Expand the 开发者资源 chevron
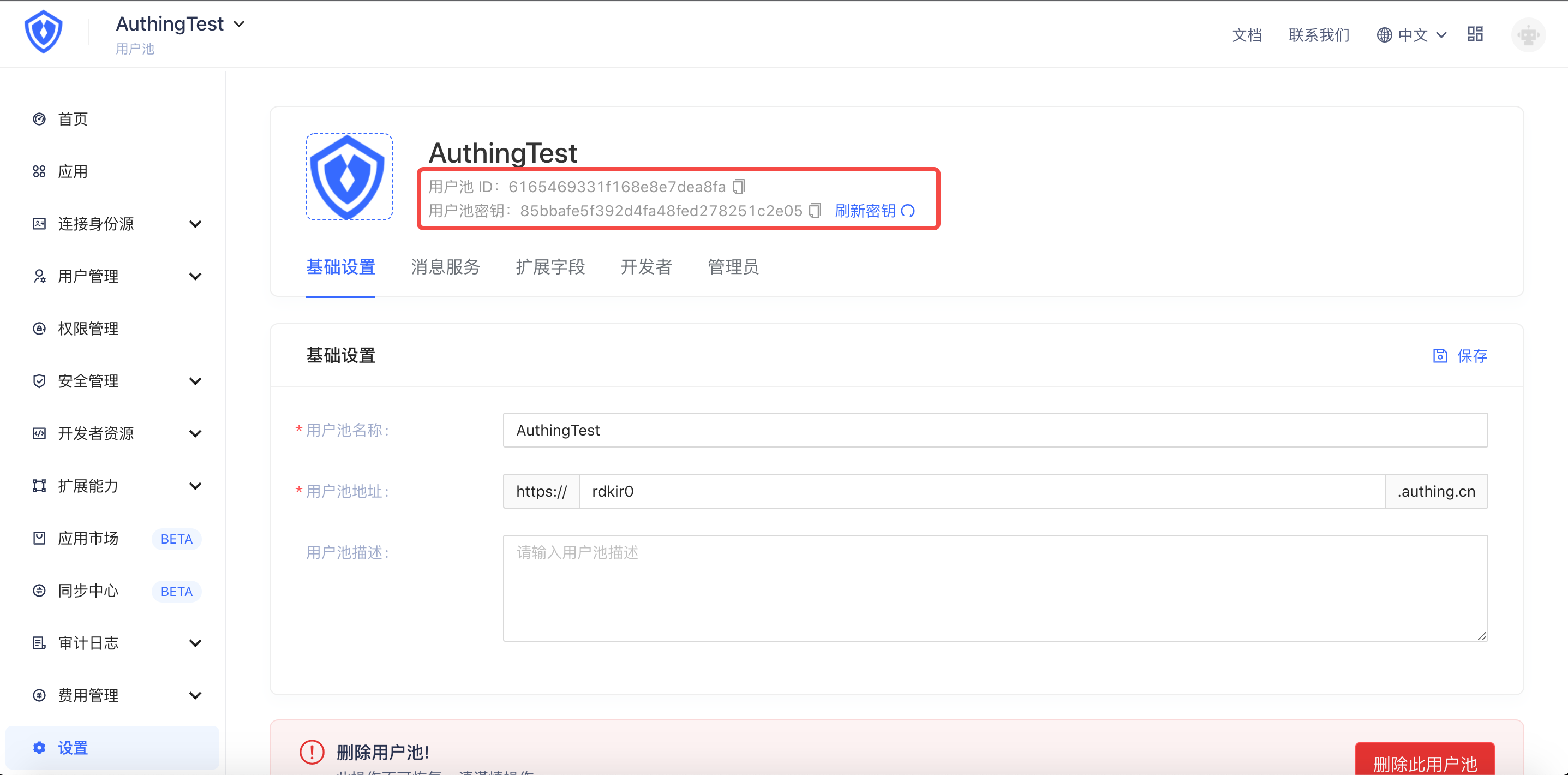 [x=195, y=433]
